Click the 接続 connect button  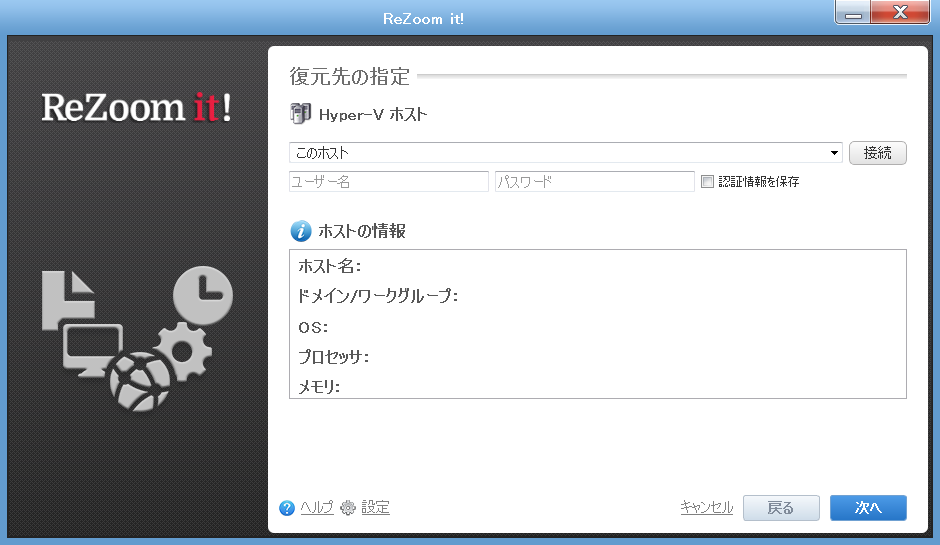point(878,153)
